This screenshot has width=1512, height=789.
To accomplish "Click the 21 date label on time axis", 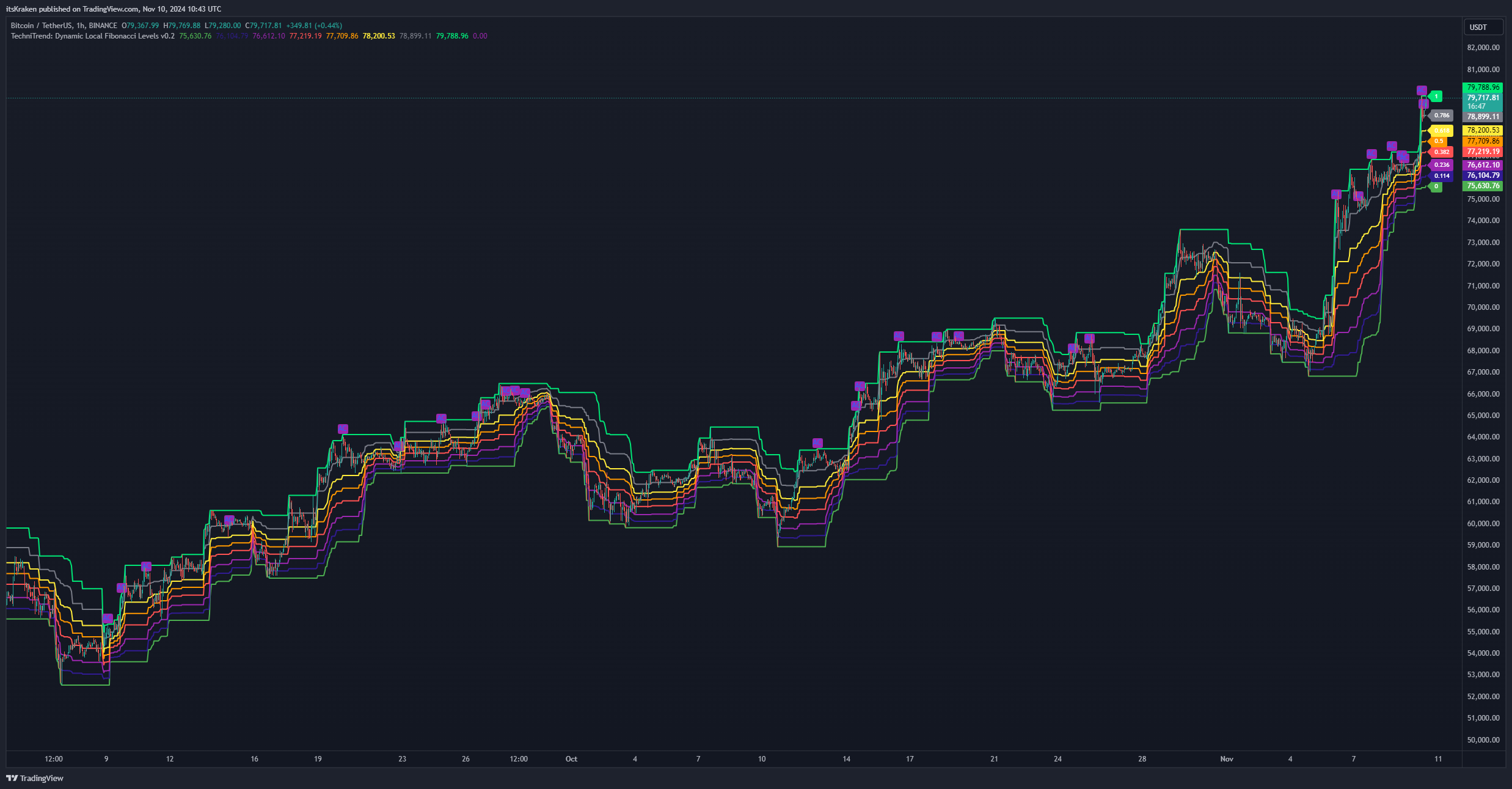I will click(x=994, y=759).
